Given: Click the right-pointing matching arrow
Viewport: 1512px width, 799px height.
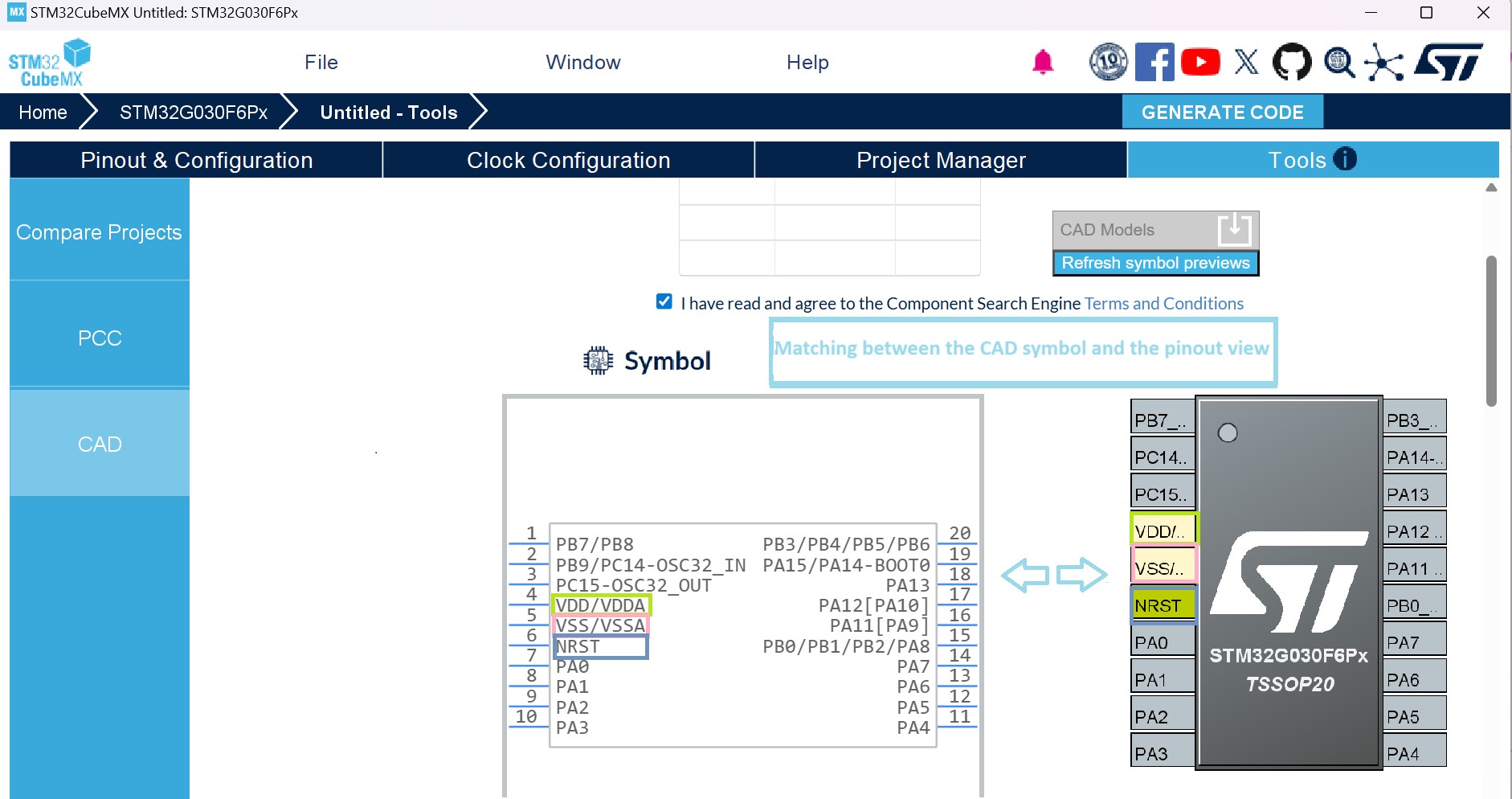Looking at the screenshot, I should pyautogui.click(x=1082, y=575).
